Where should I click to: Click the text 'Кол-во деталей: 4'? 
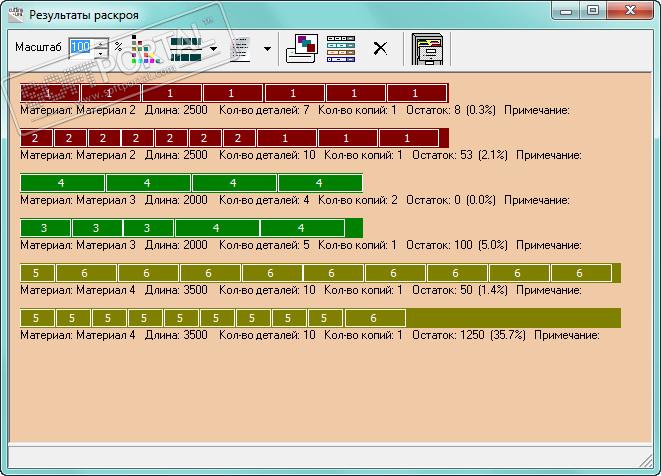tap(264, 200)
